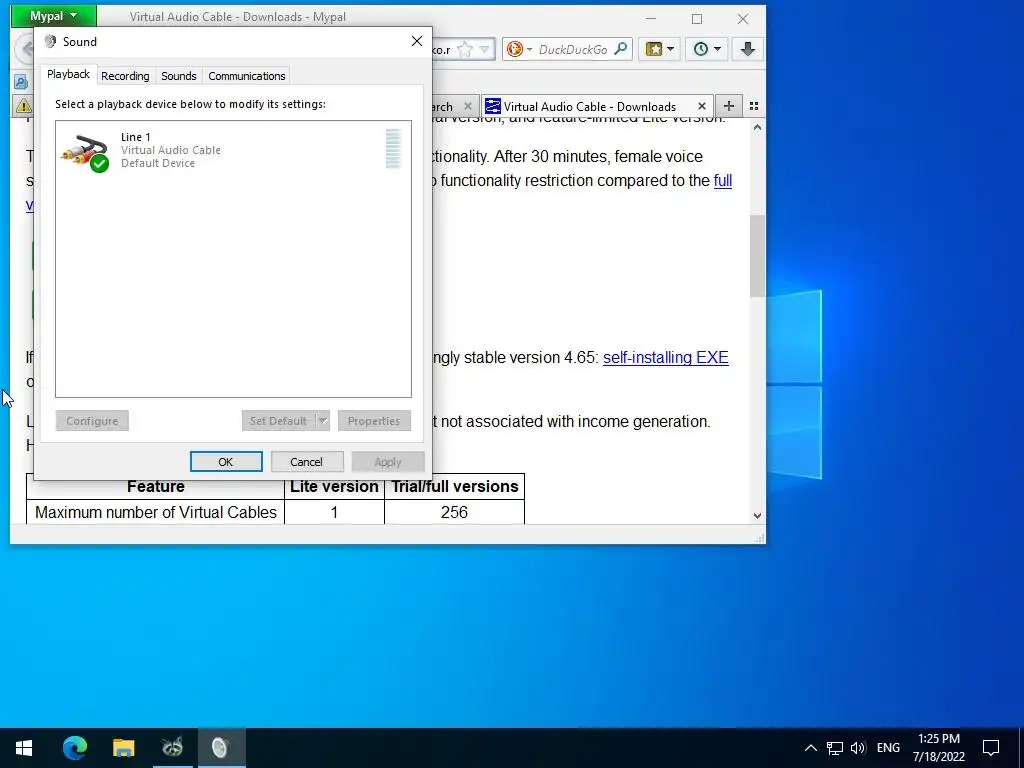Switch to the Playback tab
This screenshot has width=1024, height=768.
68,74
